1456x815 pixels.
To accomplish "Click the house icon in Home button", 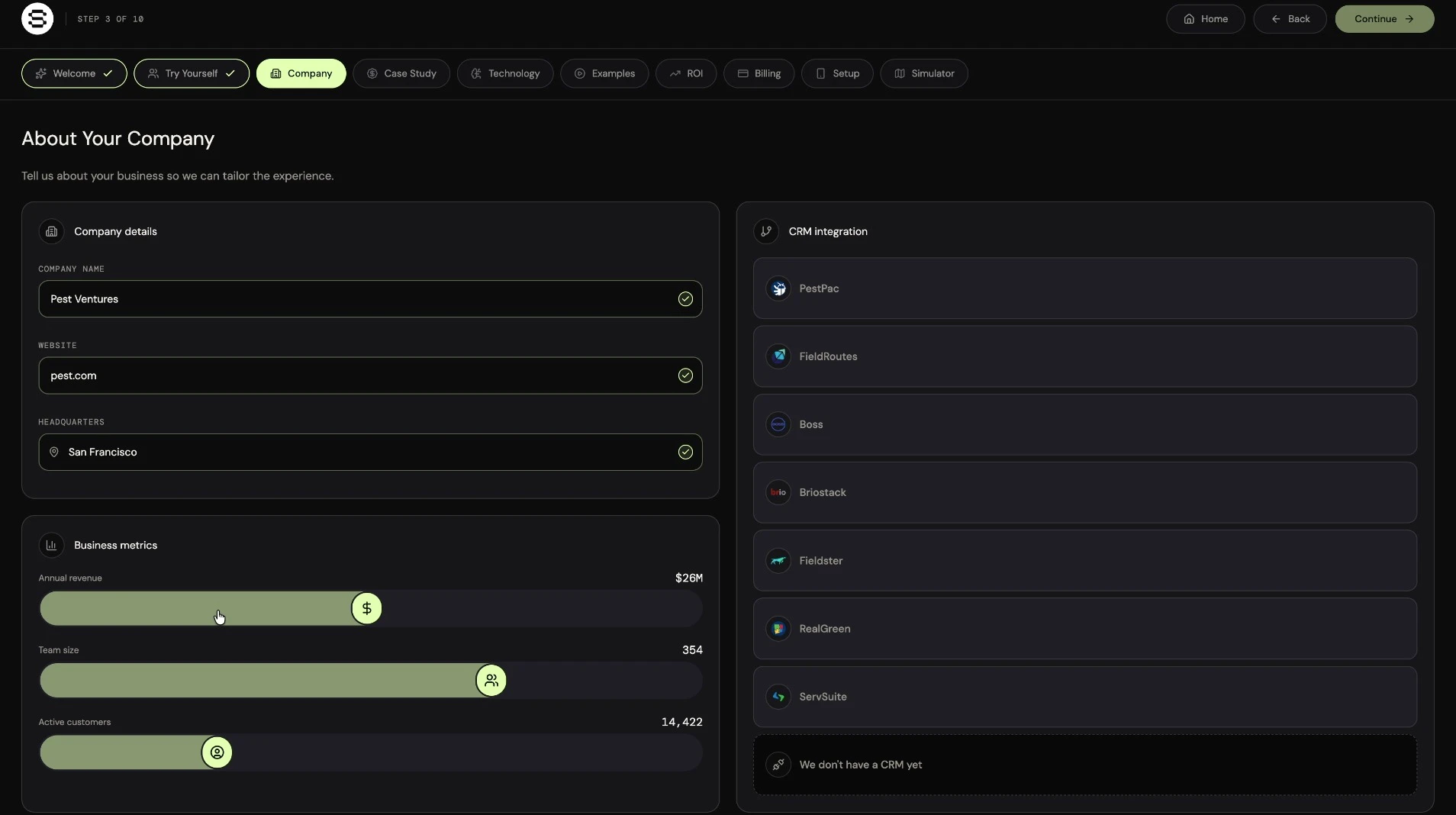I will [1189, 19].
